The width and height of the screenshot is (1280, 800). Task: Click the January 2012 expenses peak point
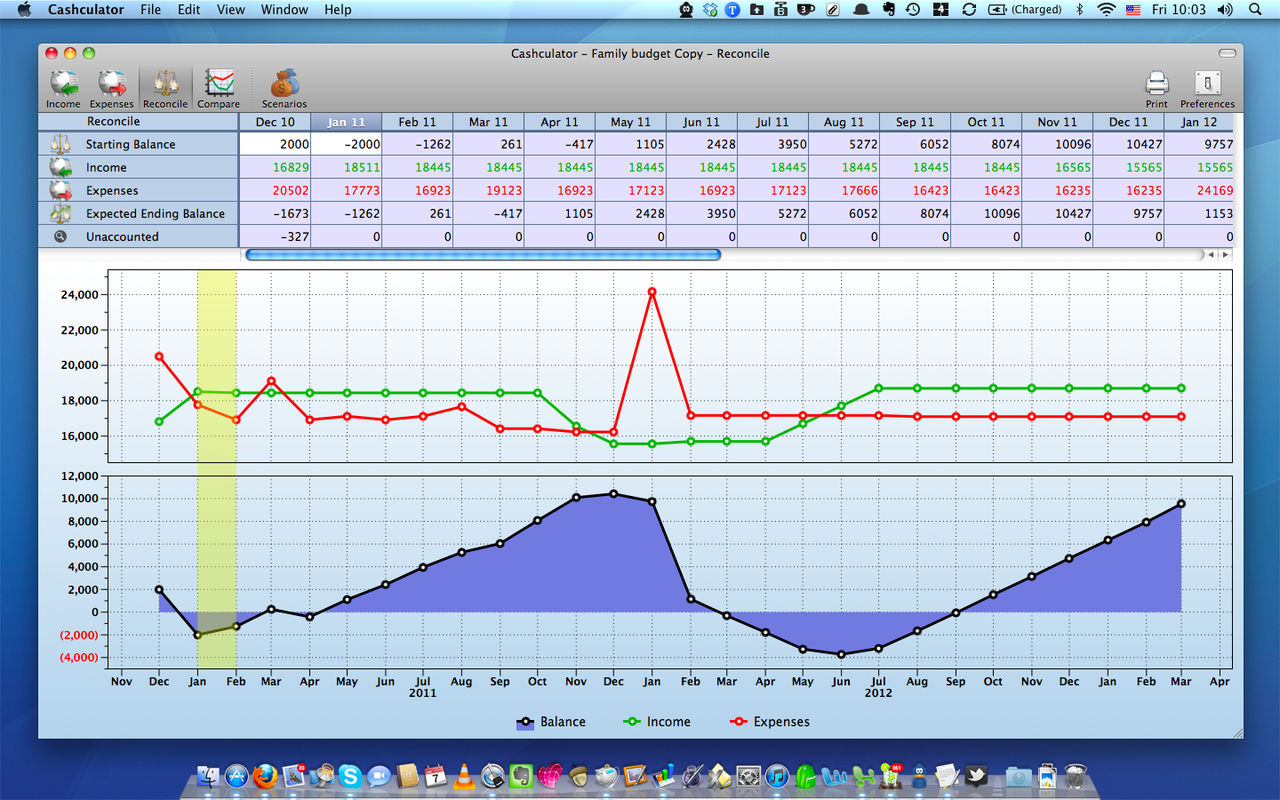pyautogui.click(x=652, y=292)
